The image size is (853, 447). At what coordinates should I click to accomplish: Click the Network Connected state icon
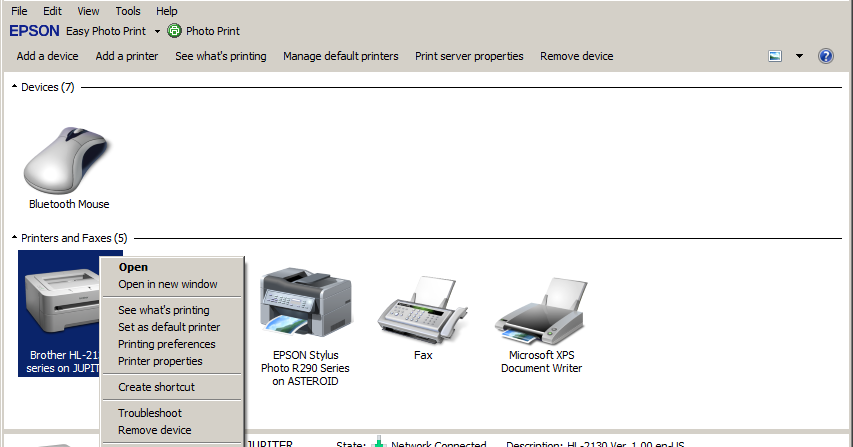pos(379,442)
